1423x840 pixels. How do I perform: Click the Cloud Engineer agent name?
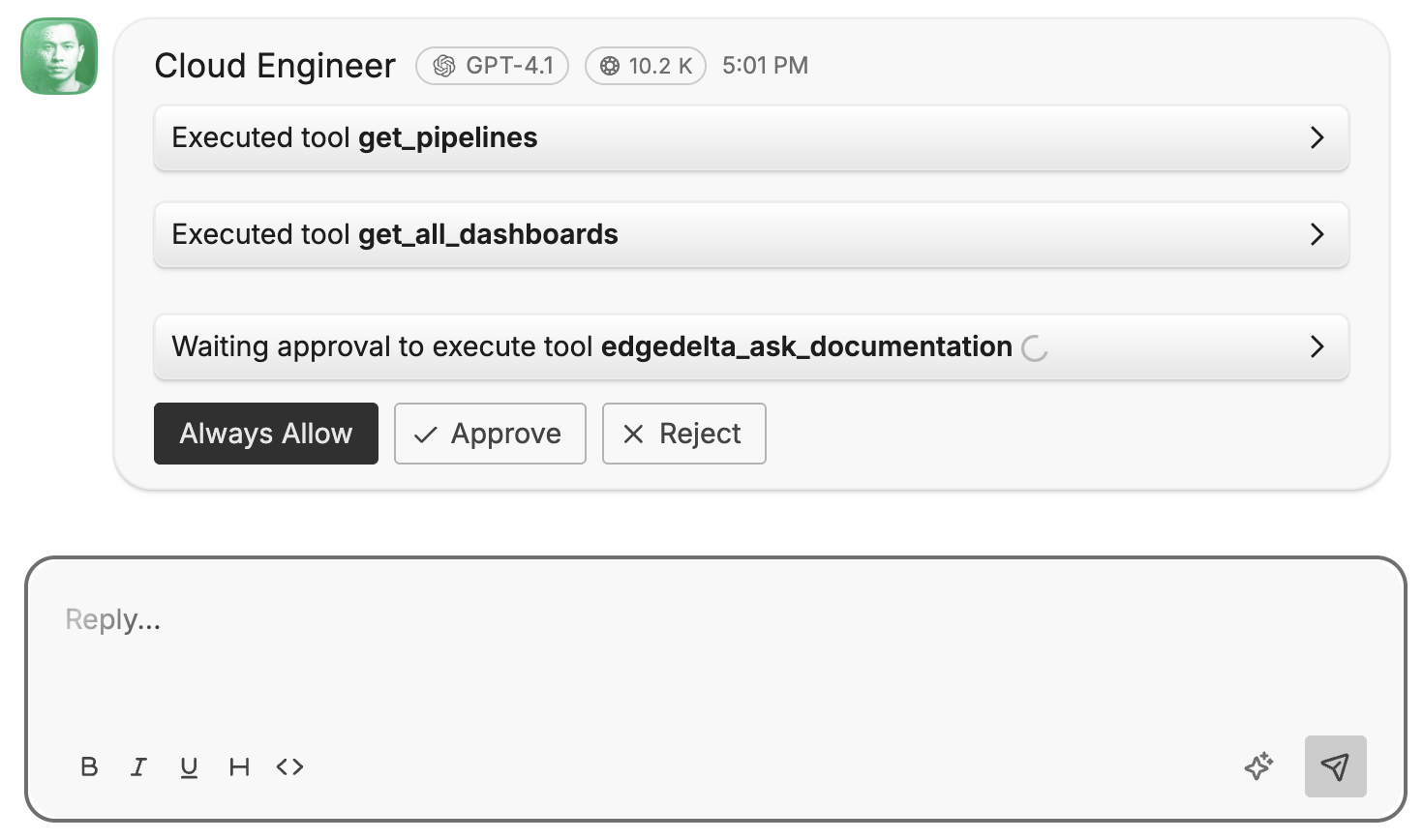[275, 66]
